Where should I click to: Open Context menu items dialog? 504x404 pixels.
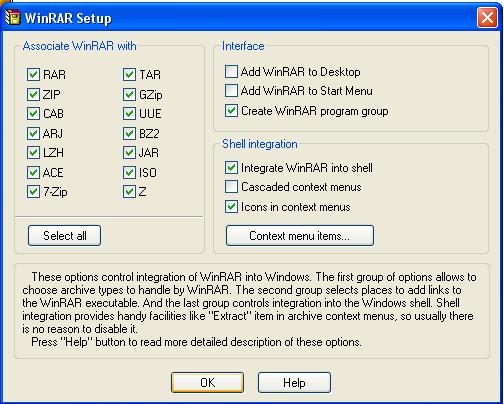coord(300,236)
